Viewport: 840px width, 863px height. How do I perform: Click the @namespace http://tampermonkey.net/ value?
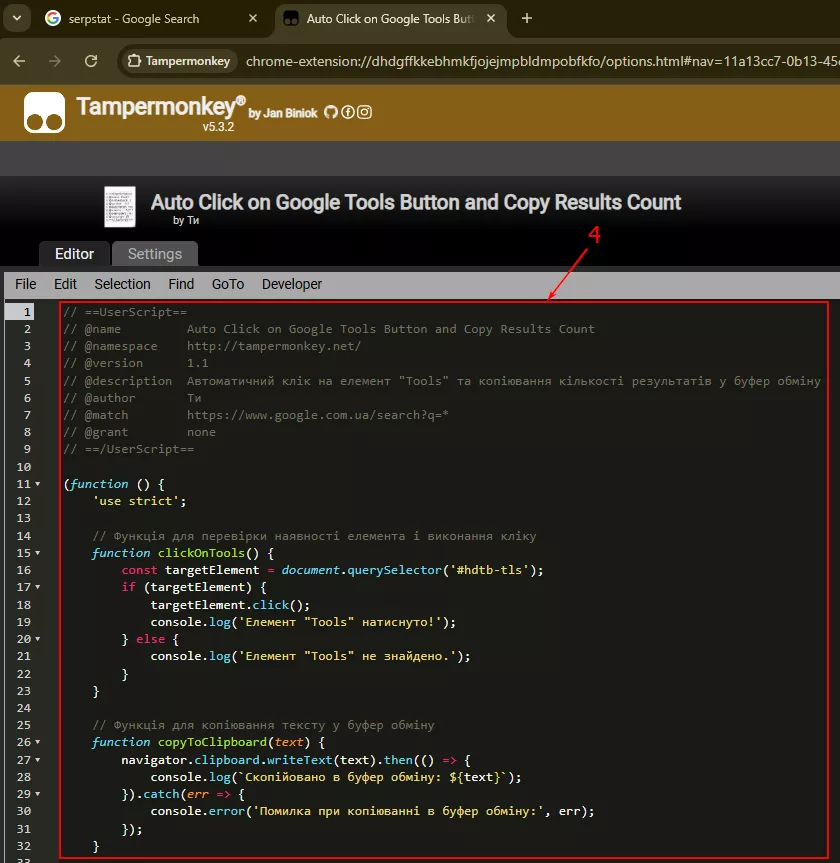[274, 346]
